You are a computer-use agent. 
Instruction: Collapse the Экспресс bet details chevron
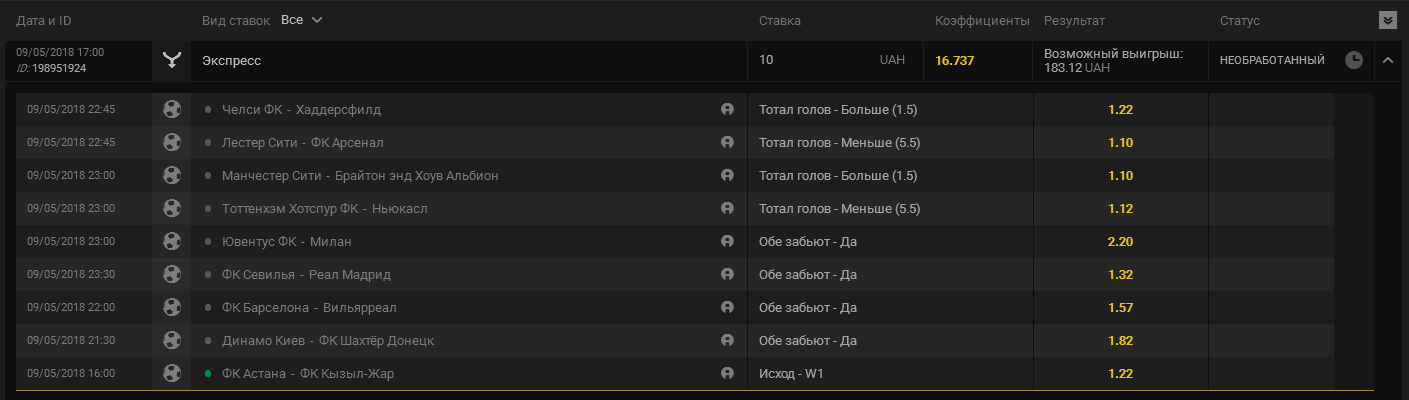[x=1388, y=60]
